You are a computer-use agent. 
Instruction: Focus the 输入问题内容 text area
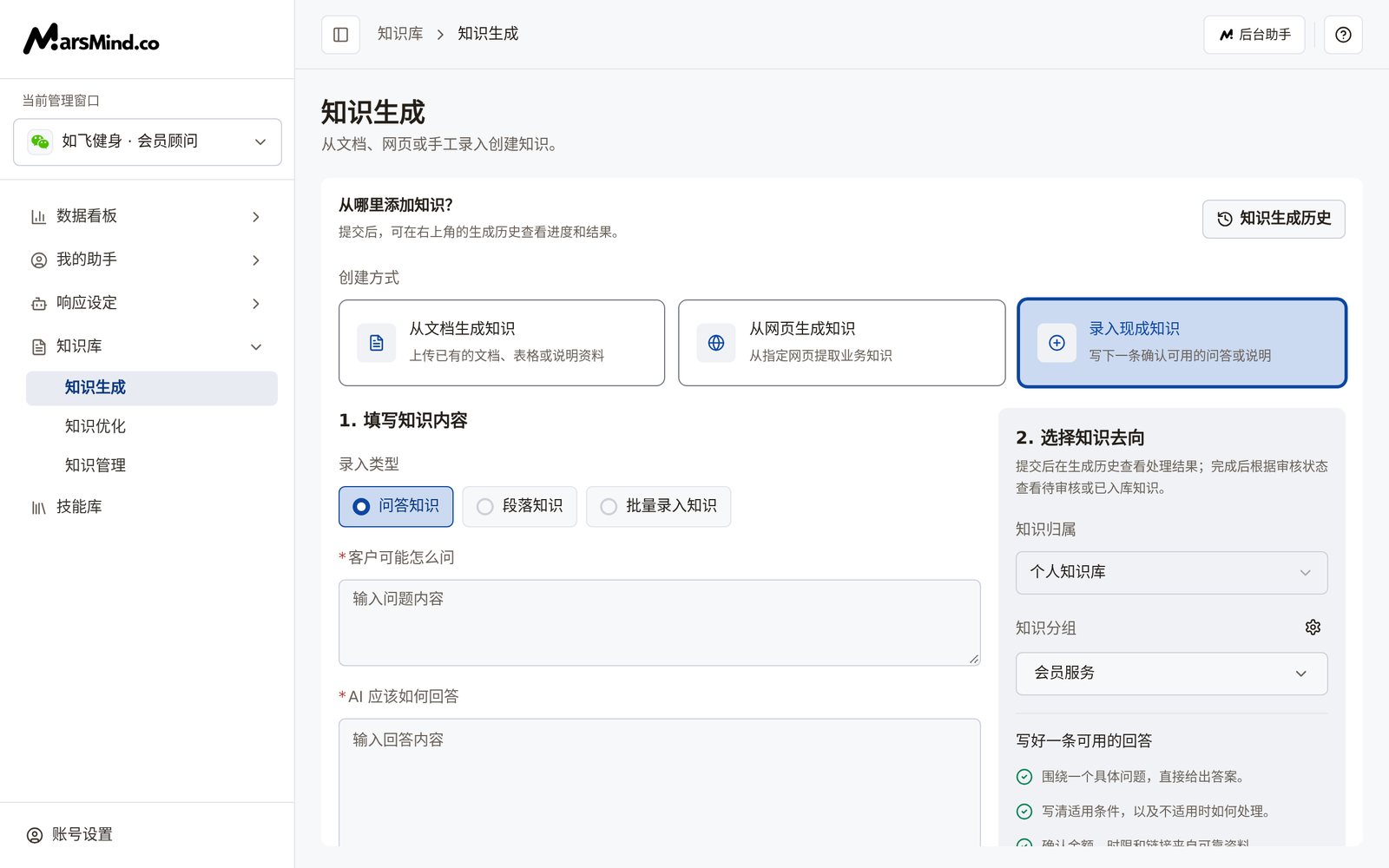(x=660, y=623)
